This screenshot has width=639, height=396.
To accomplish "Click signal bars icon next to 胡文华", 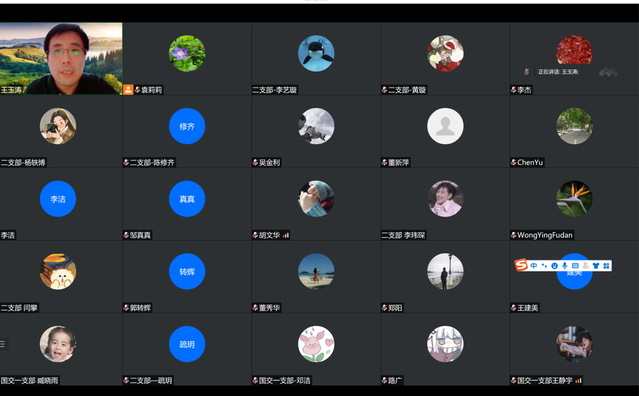I will click(286, 235).
